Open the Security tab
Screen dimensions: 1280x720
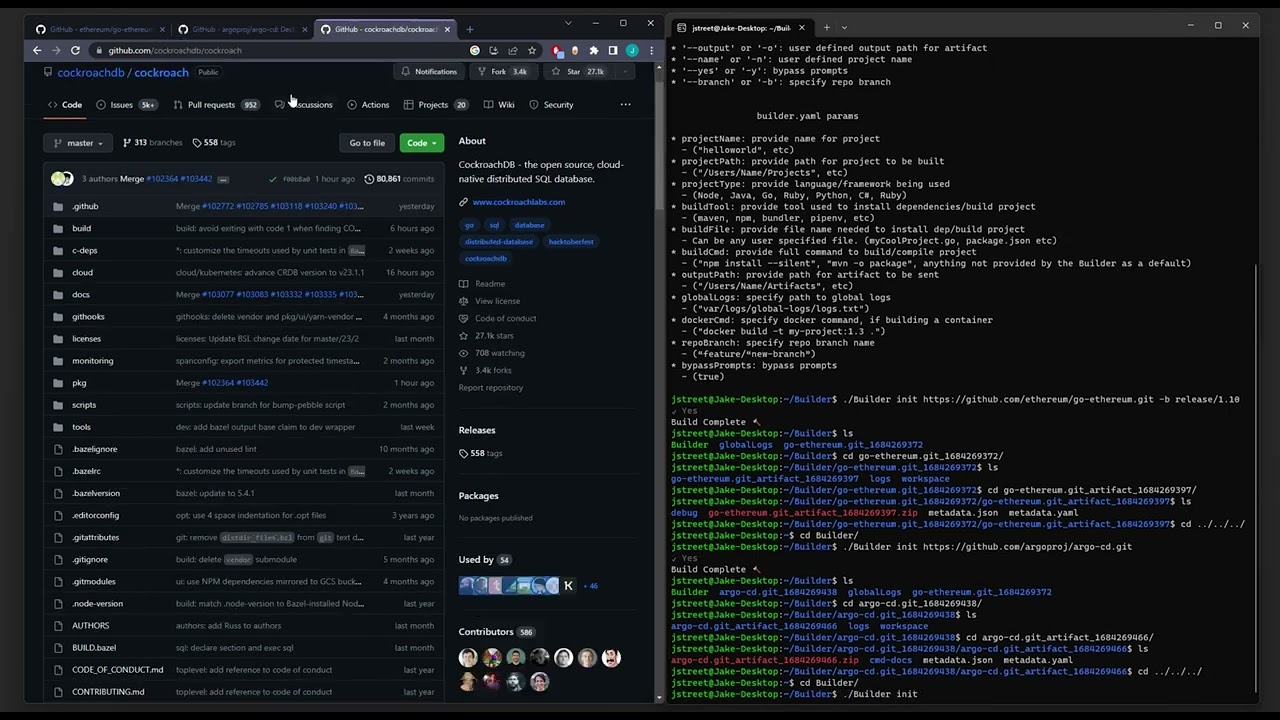(551, 104)
